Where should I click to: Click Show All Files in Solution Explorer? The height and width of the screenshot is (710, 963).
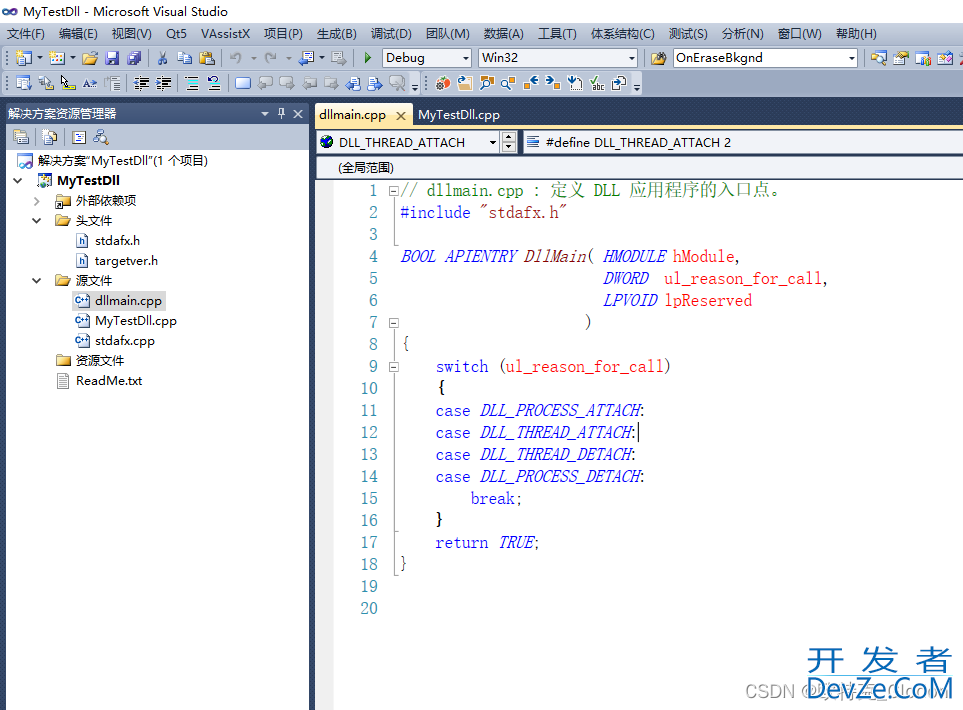50,138
